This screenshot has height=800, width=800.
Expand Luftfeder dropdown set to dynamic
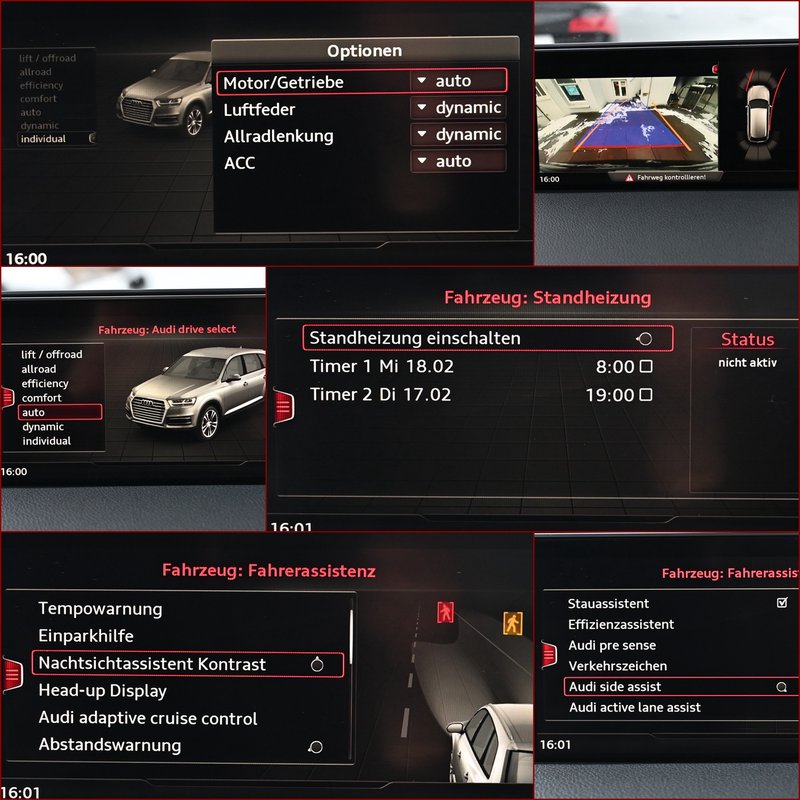(458, 108)
